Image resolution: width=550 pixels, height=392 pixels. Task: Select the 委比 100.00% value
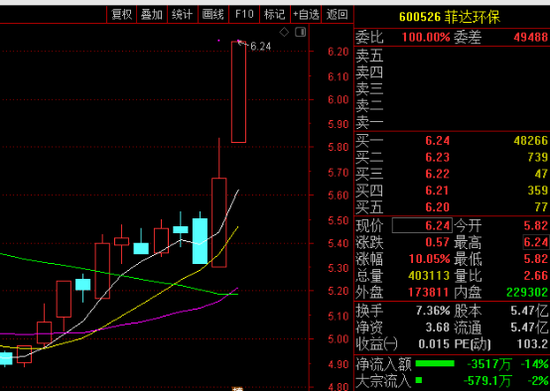pos(426,37)
